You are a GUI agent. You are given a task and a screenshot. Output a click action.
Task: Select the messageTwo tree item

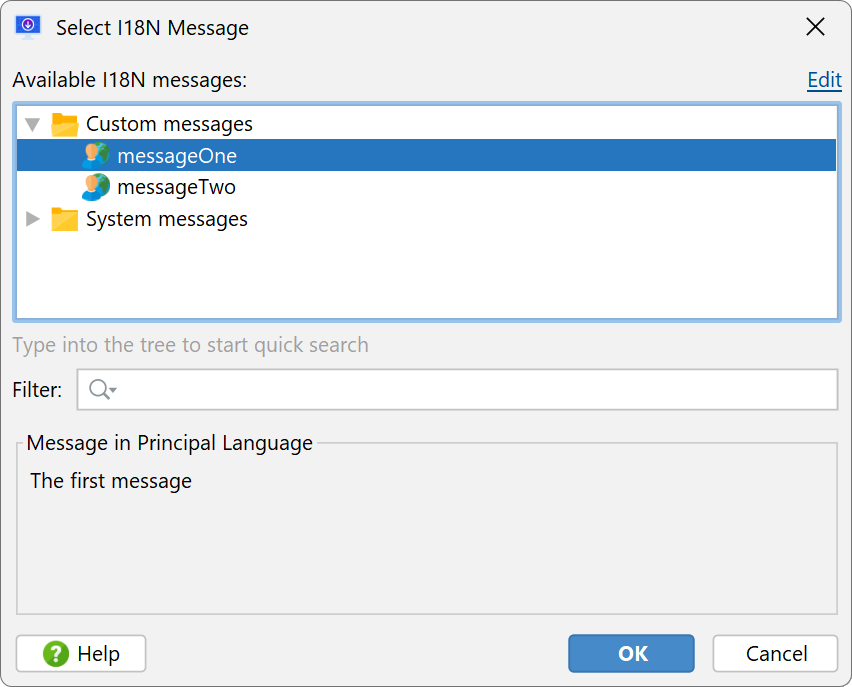(x=177, y=187)
